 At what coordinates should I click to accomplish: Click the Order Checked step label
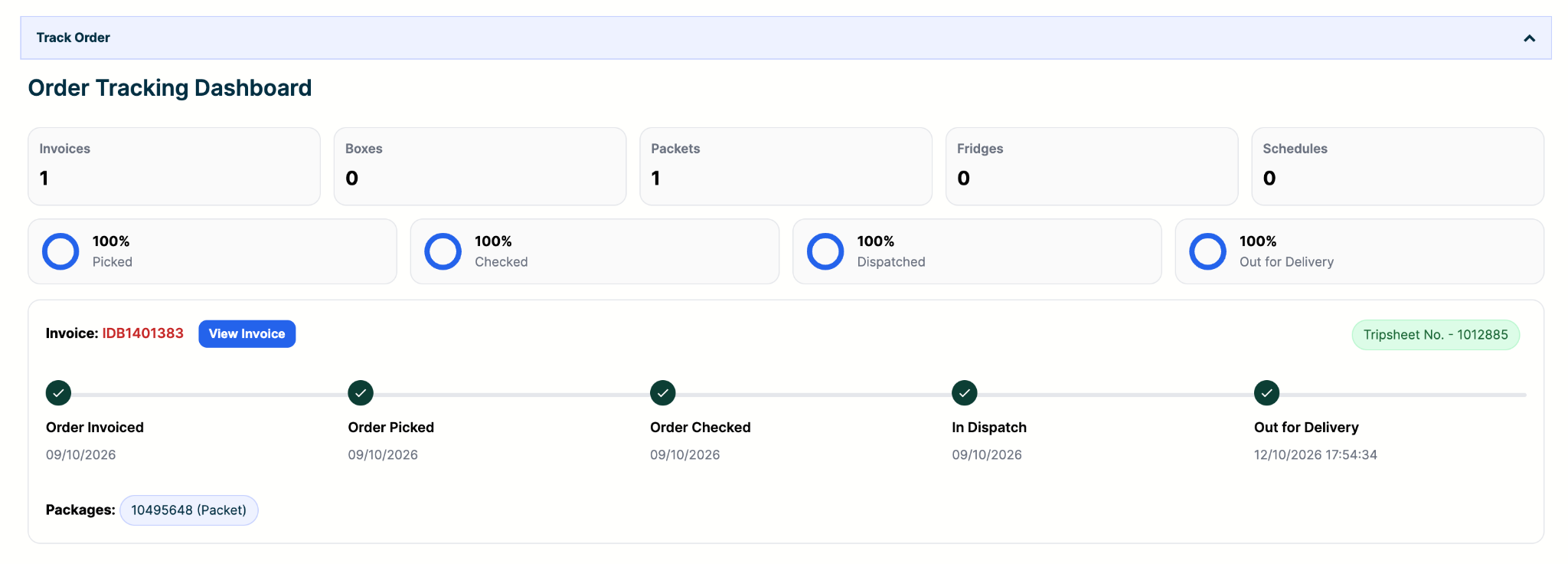pos(701,428)
